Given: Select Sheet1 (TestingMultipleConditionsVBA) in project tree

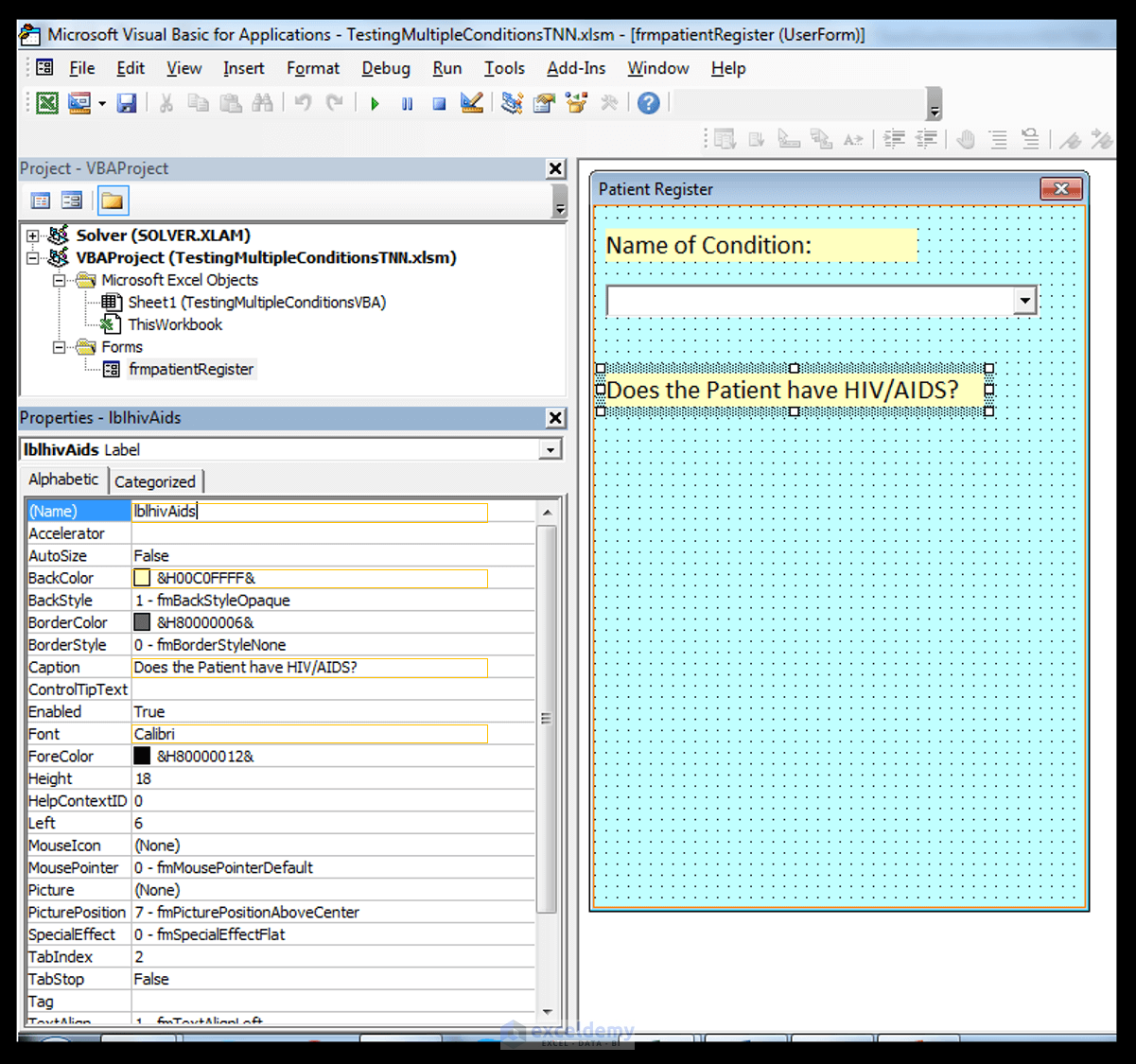Looking at the screenshot, I should [256, 303].
